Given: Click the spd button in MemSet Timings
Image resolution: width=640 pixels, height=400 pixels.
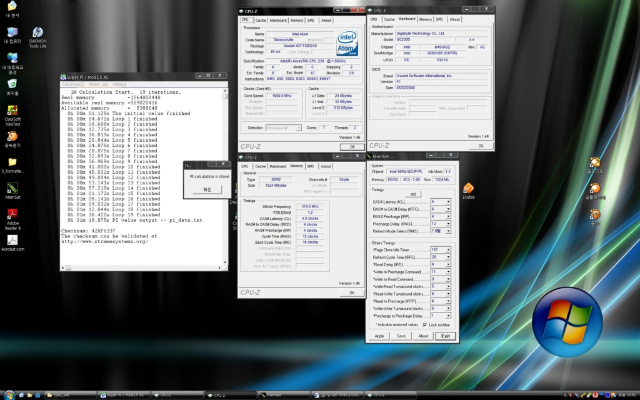Looking at the screenshot, I should (x=413, y=194).
